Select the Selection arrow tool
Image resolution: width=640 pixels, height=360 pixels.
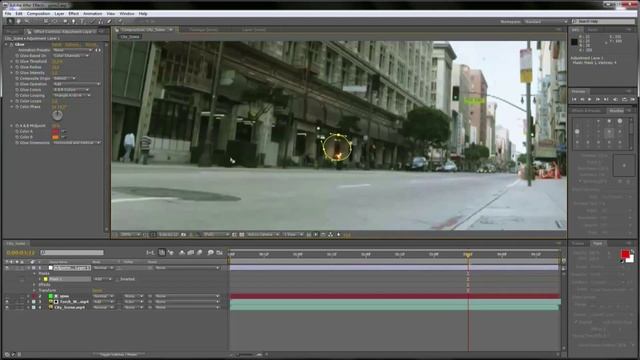[10, 21]
